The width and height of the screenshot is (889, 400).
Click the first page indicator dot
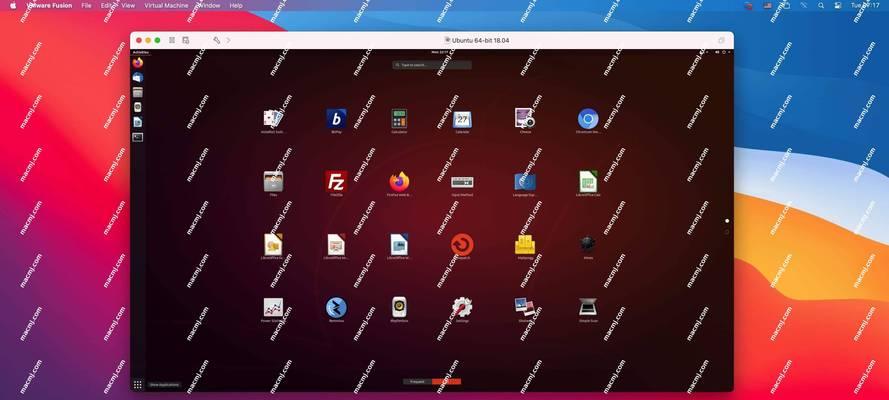pyautogui.click(x=727, y=221)
